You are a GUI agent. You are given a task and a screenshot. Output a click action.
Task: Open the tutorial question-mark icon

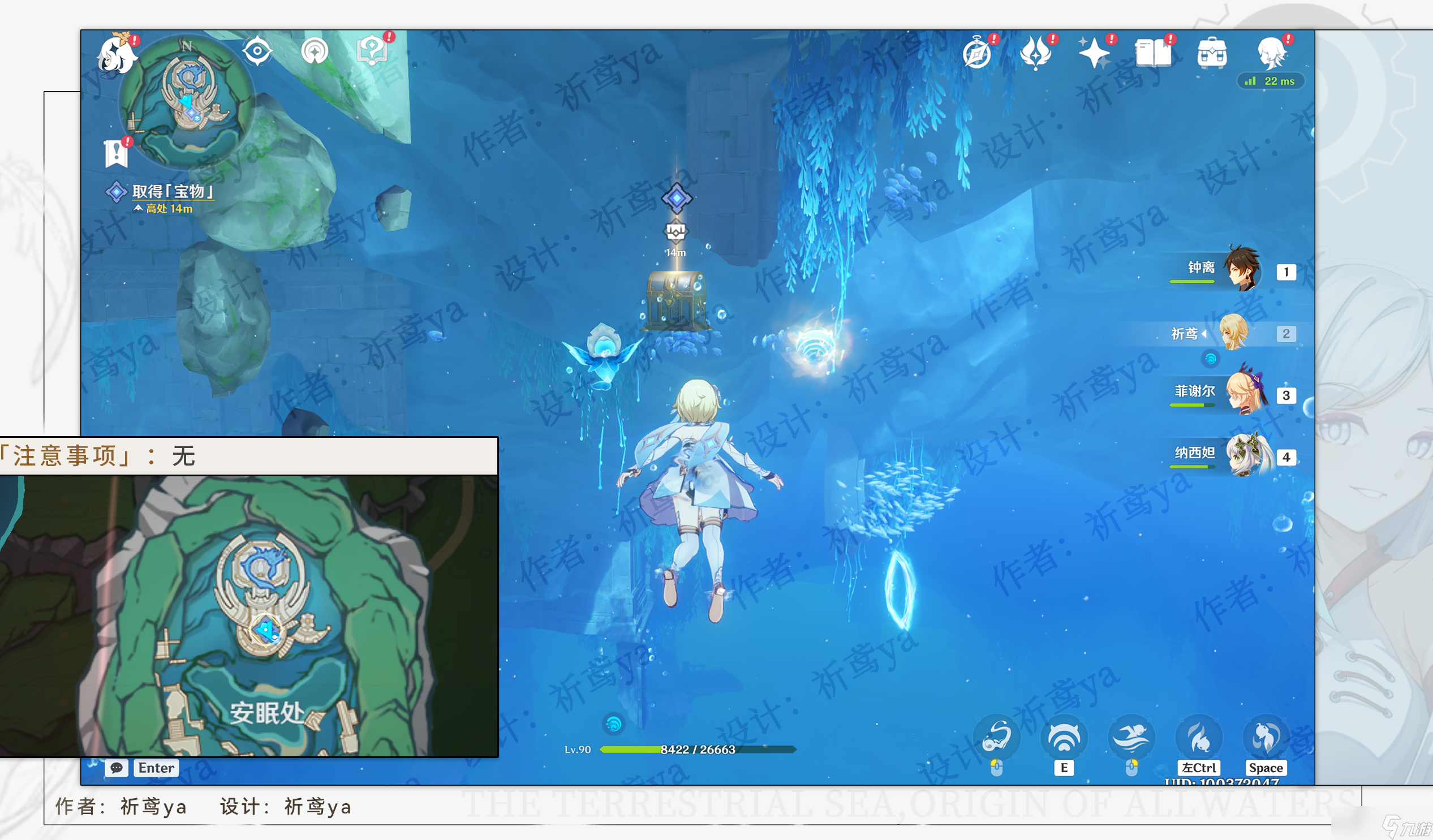[x=372, y=50]
